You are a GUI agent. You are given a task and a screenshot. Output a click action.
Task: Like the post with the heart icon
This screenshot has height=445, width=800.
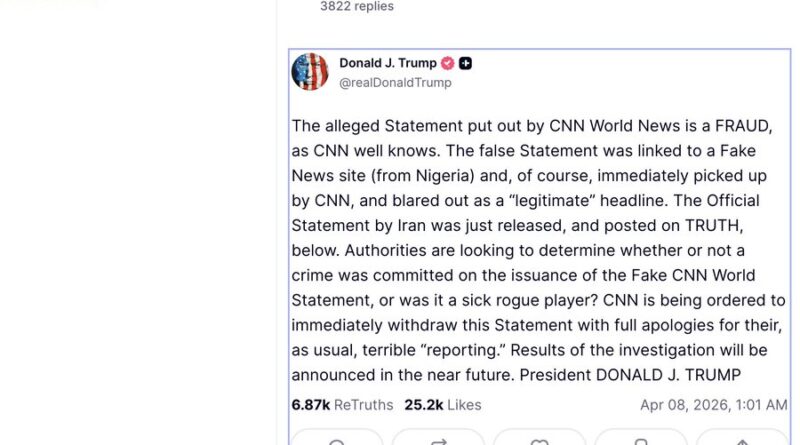coord(539,441)
